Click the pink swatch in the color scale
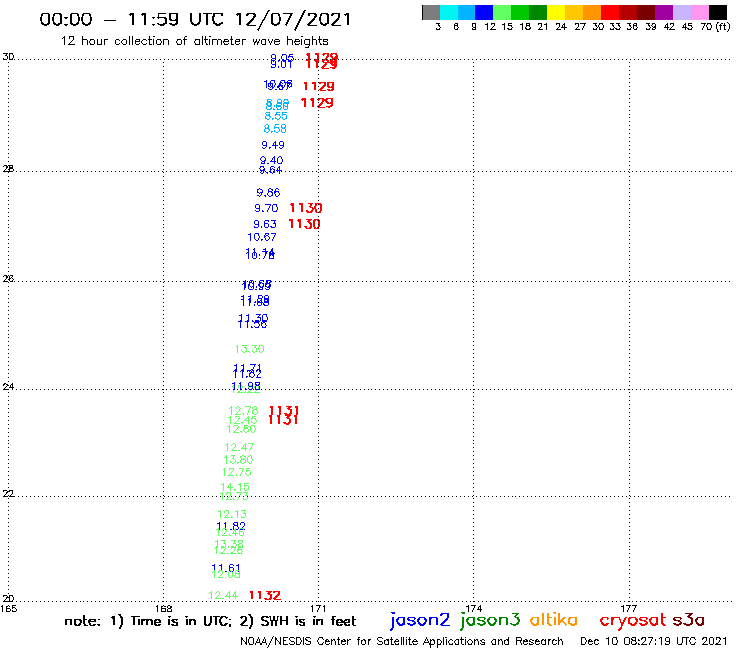Viewport: 740px width, 650px height. click(700, 12)
